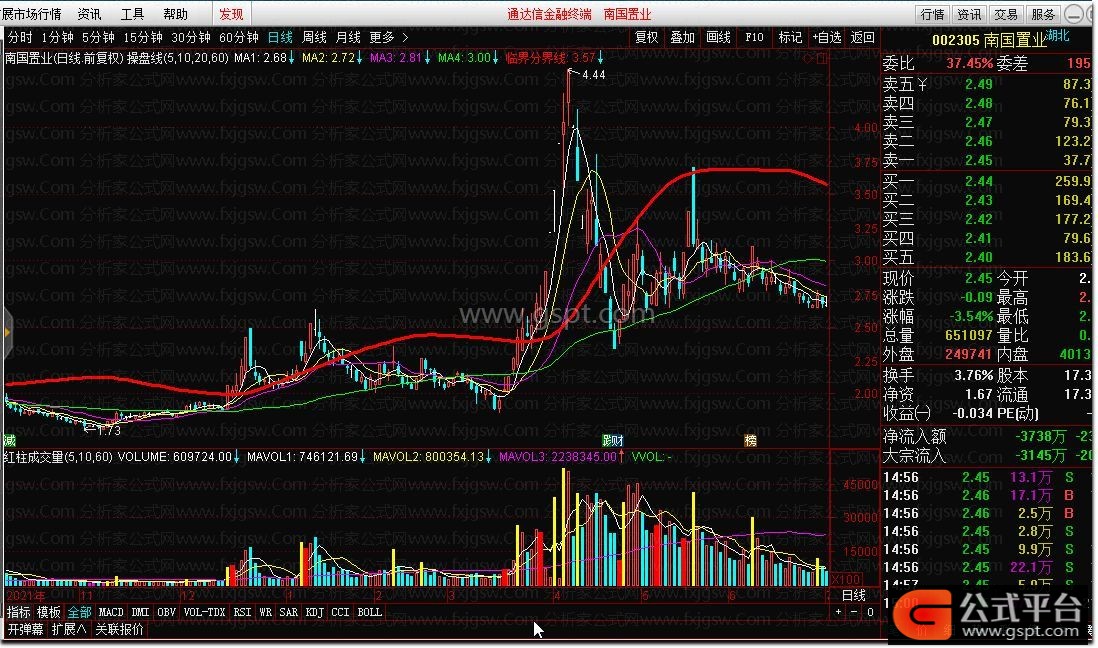Click the 返回 back button
Screen dimensions: 1098x648
(863, 37)
